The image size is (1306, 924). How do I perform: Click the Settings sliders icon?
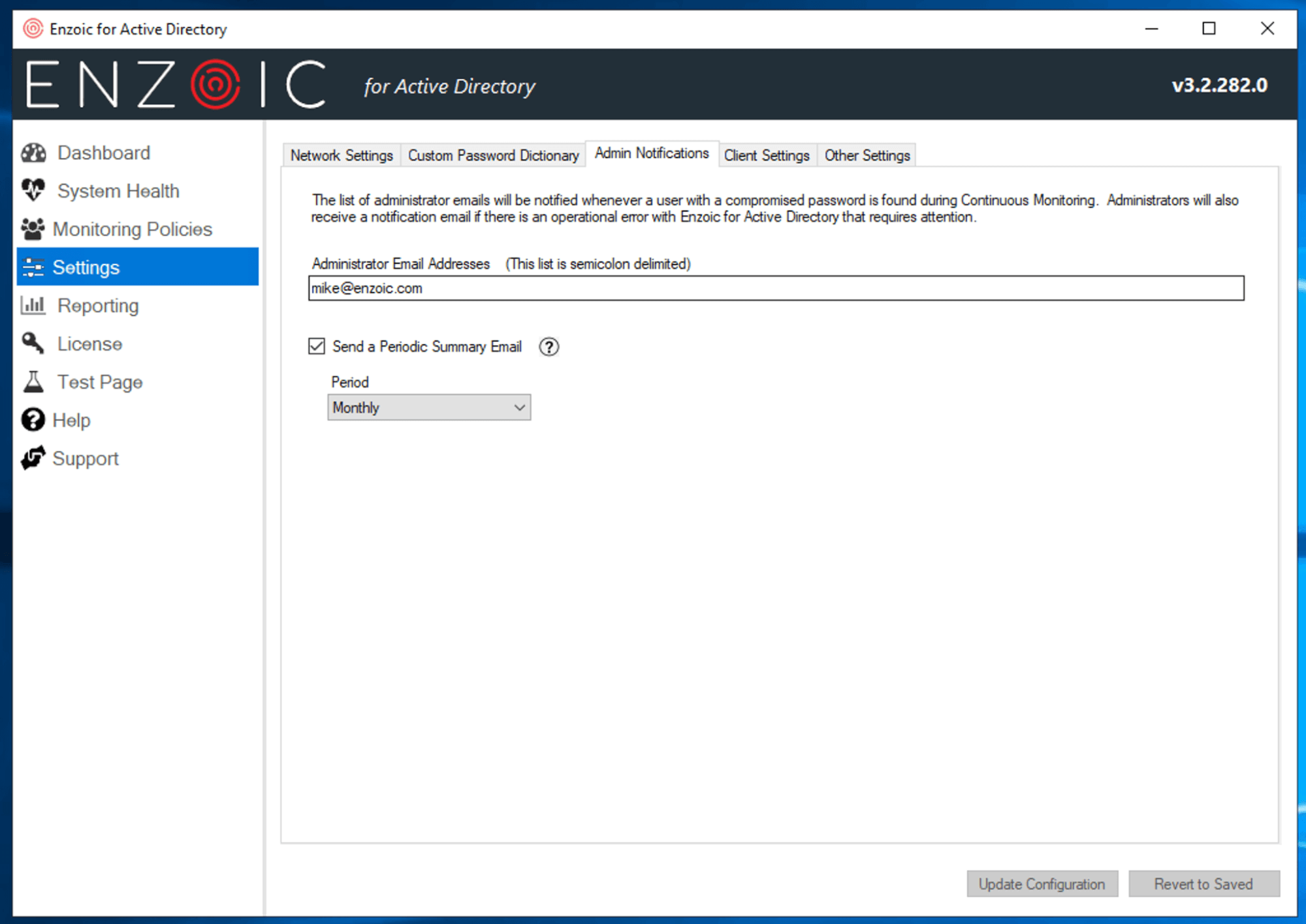(x=33, y=267)
